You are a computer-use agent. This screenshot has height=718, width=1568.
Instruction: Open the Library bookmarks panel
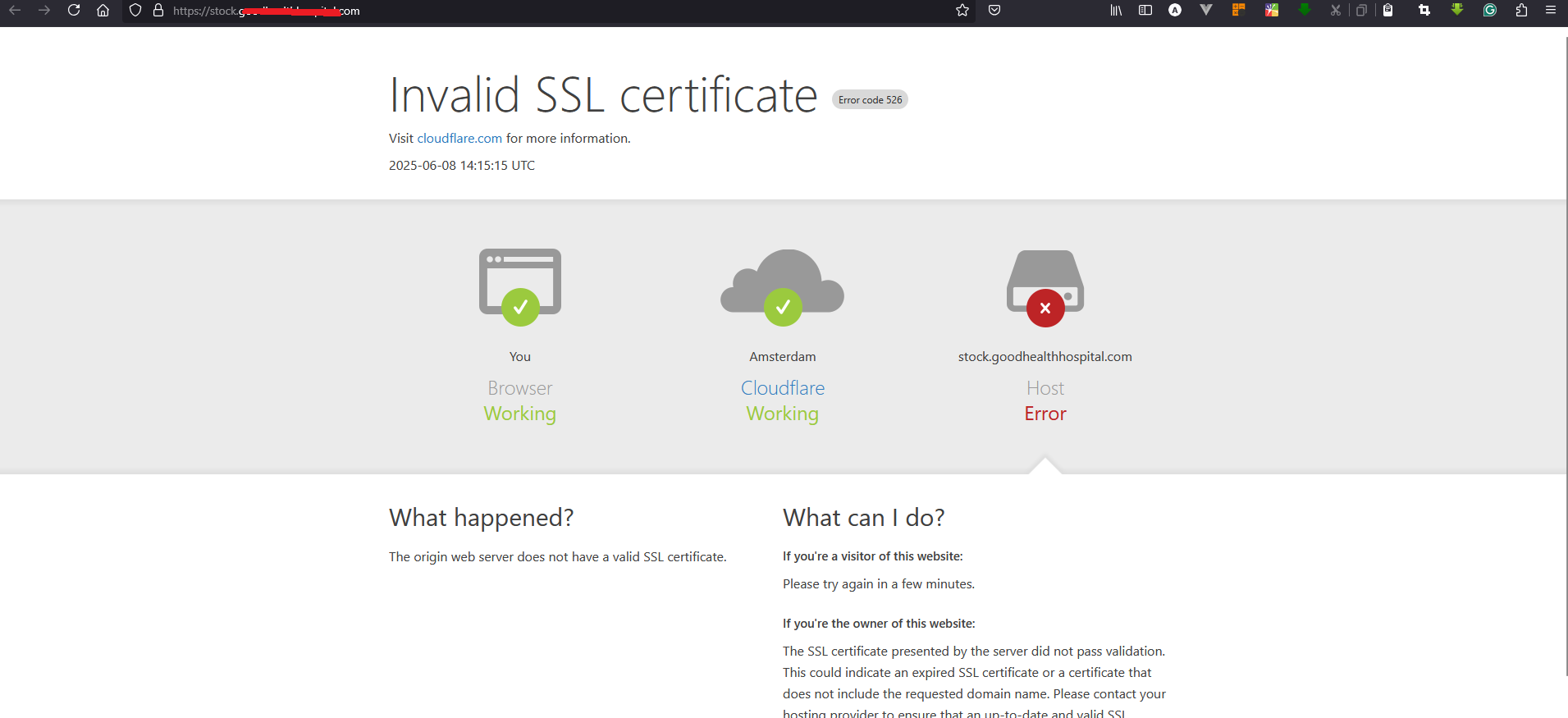tap(1116, 11)
